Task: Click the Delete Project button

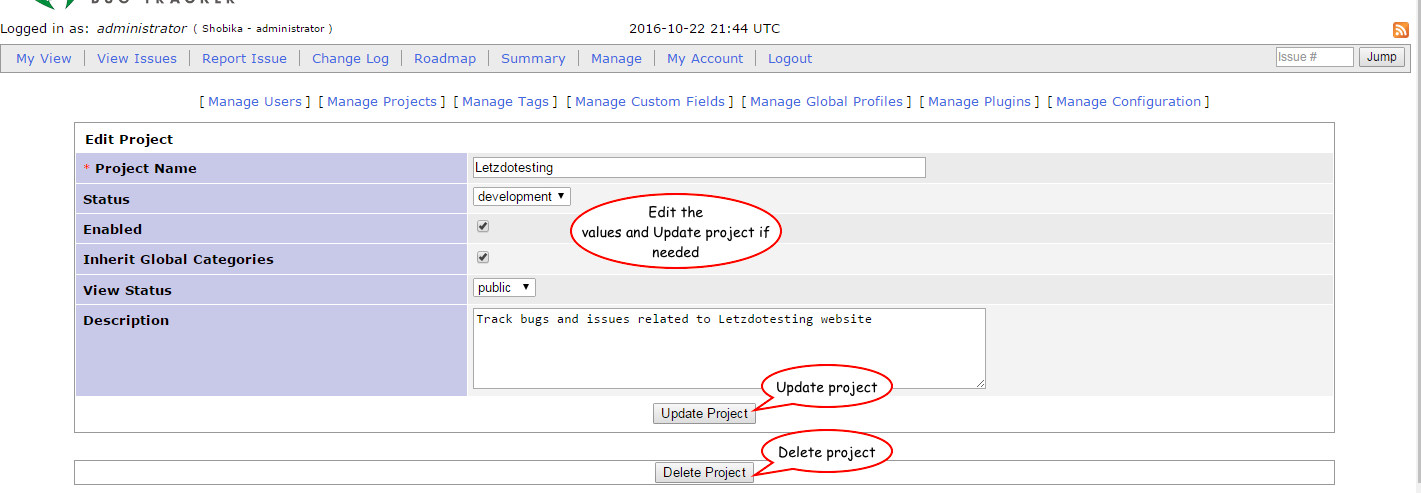Action: [x=704, y=472]
